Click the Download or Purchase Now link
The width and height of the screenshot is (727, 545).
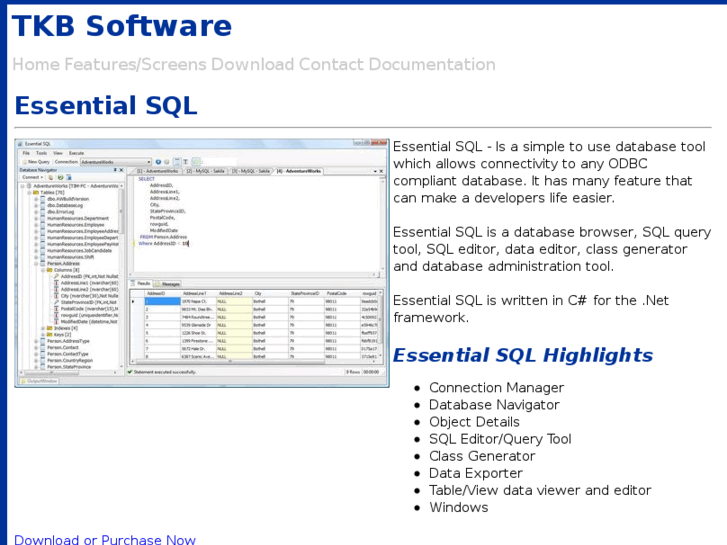point(105,540)
